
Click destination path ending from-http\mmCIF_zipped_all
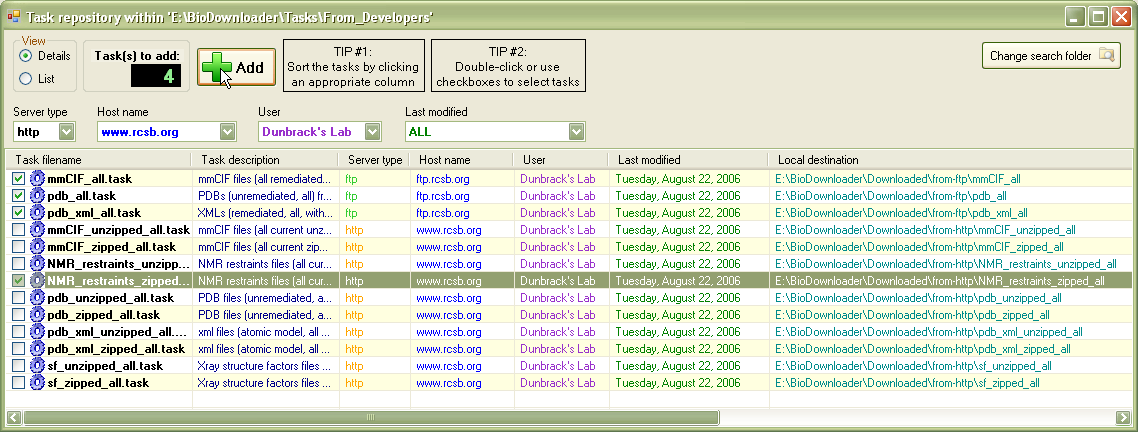[x=920, y=247]
